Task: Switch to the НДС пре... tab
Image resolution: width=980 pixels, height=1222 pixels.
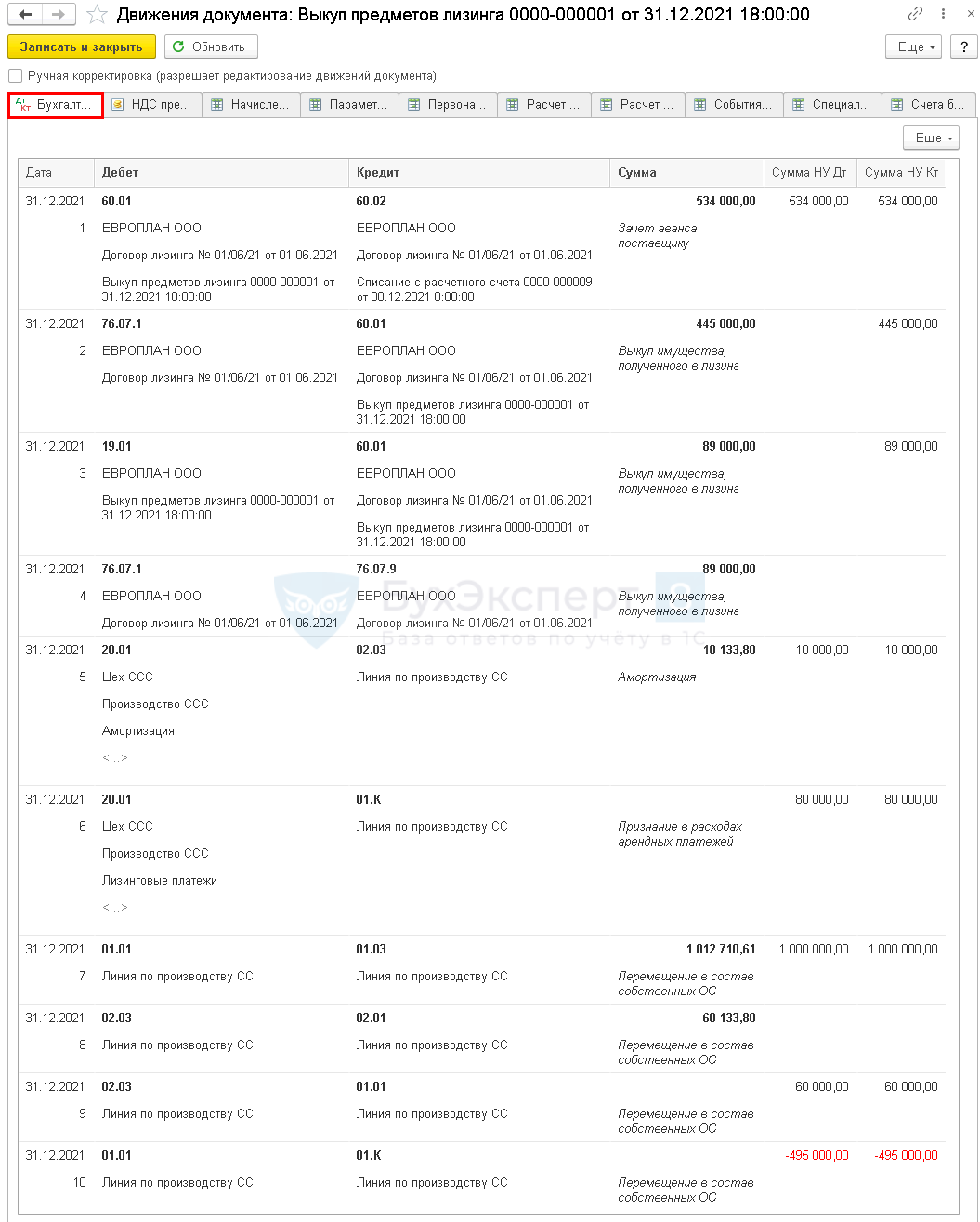Action: [152, 105]
